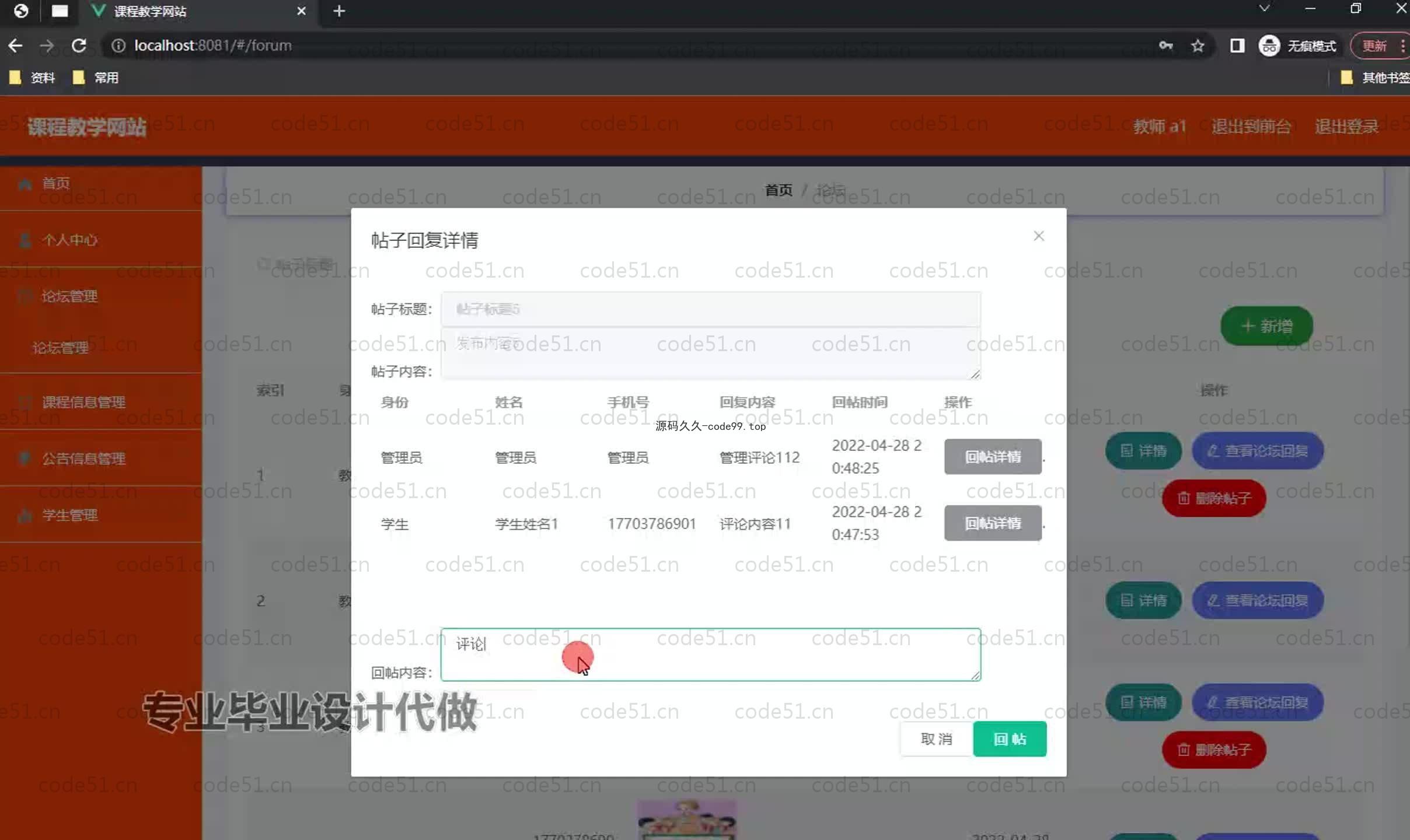Viewport: 1410px width, 840px height.
Task: Click 首页 breadcrumb link
Action: [779, 190]
